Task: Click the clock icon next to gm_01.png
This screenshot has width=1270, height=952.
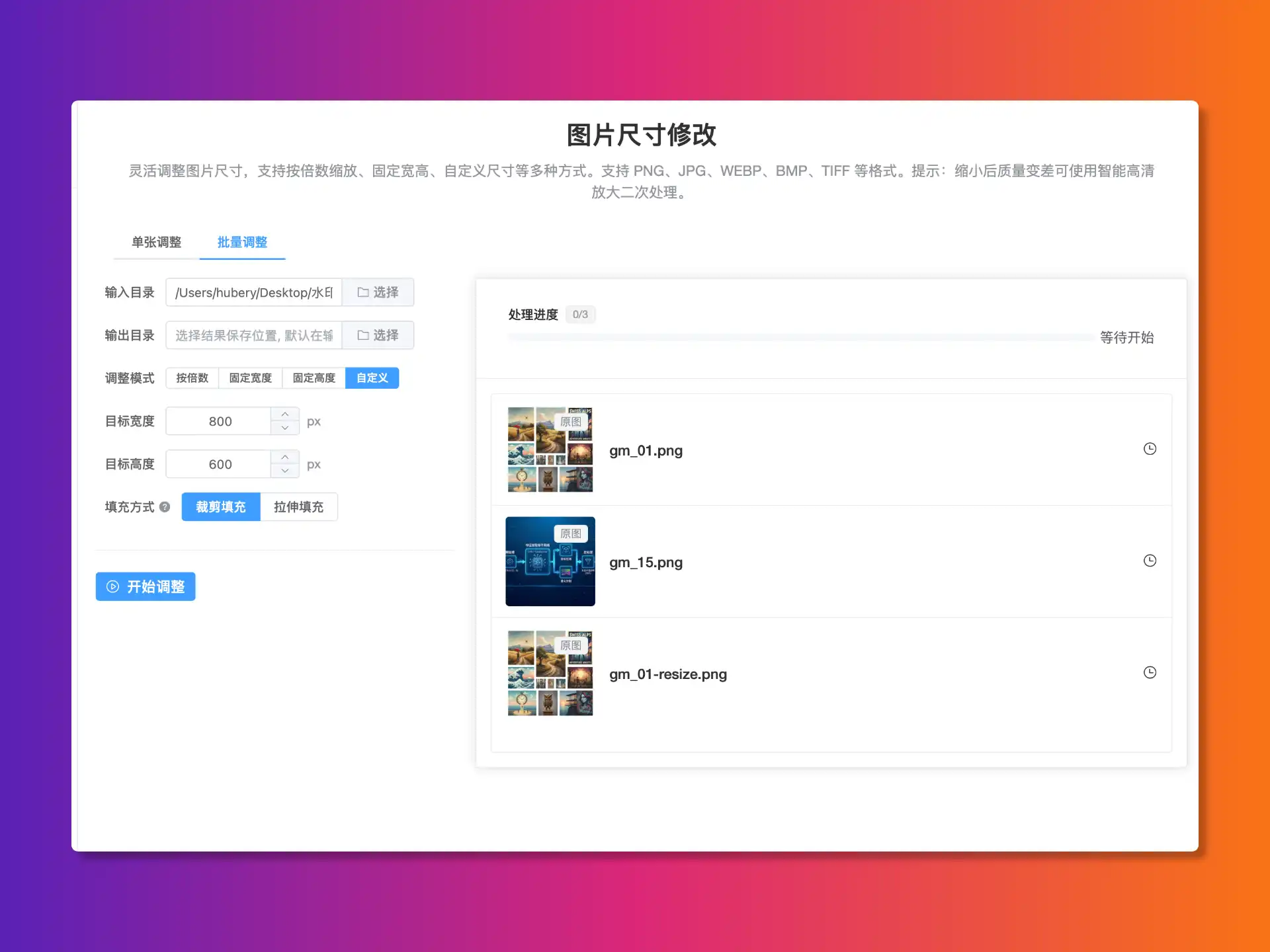Action: (1150, 450)
